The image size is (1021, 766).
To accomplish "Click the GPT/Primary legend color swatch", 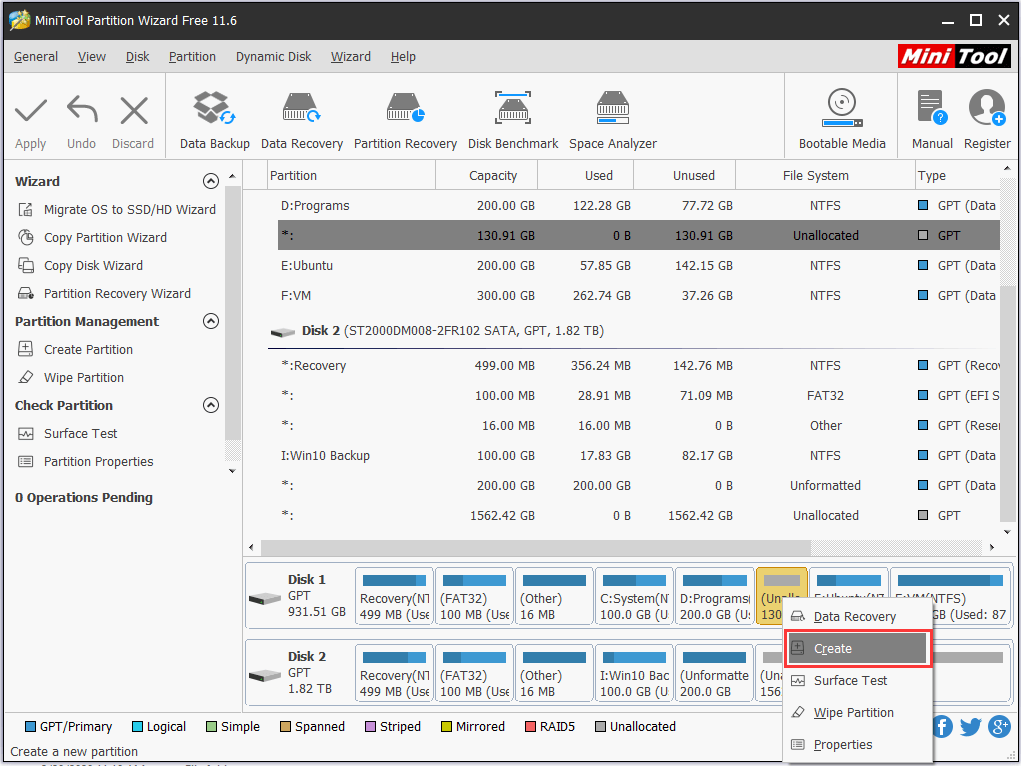I will 30,727.
